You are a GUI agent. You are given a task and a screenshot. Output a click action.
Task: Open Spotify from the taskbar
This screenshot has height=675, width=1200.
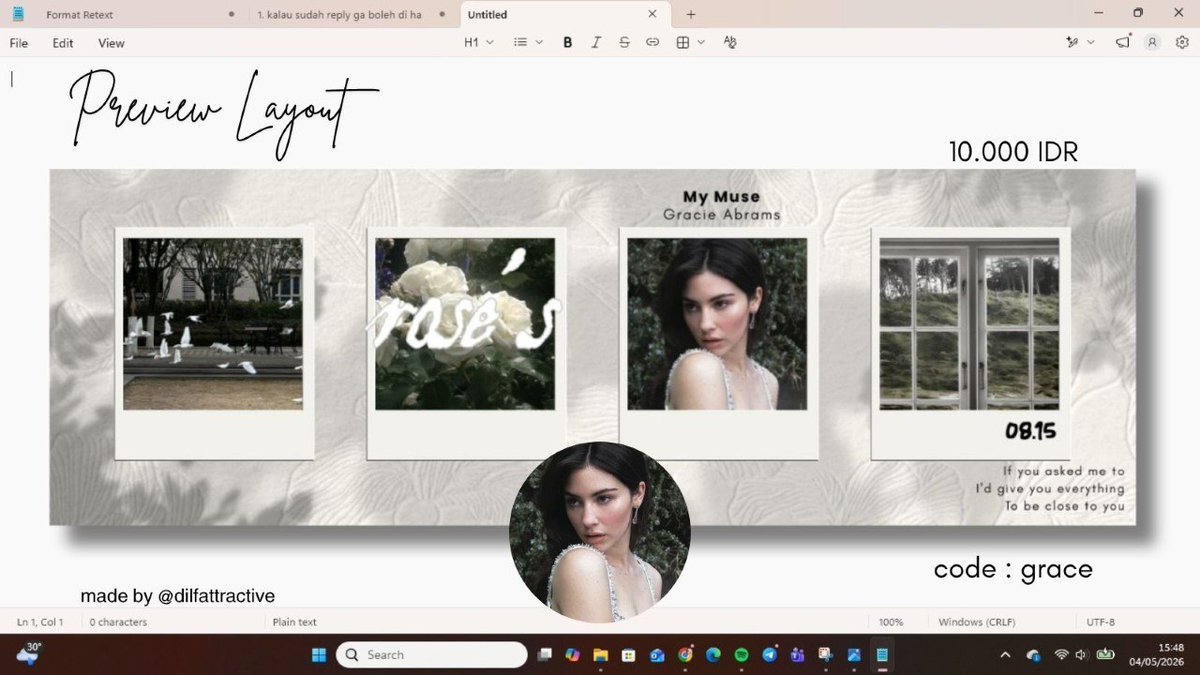[x=741, y=655]
